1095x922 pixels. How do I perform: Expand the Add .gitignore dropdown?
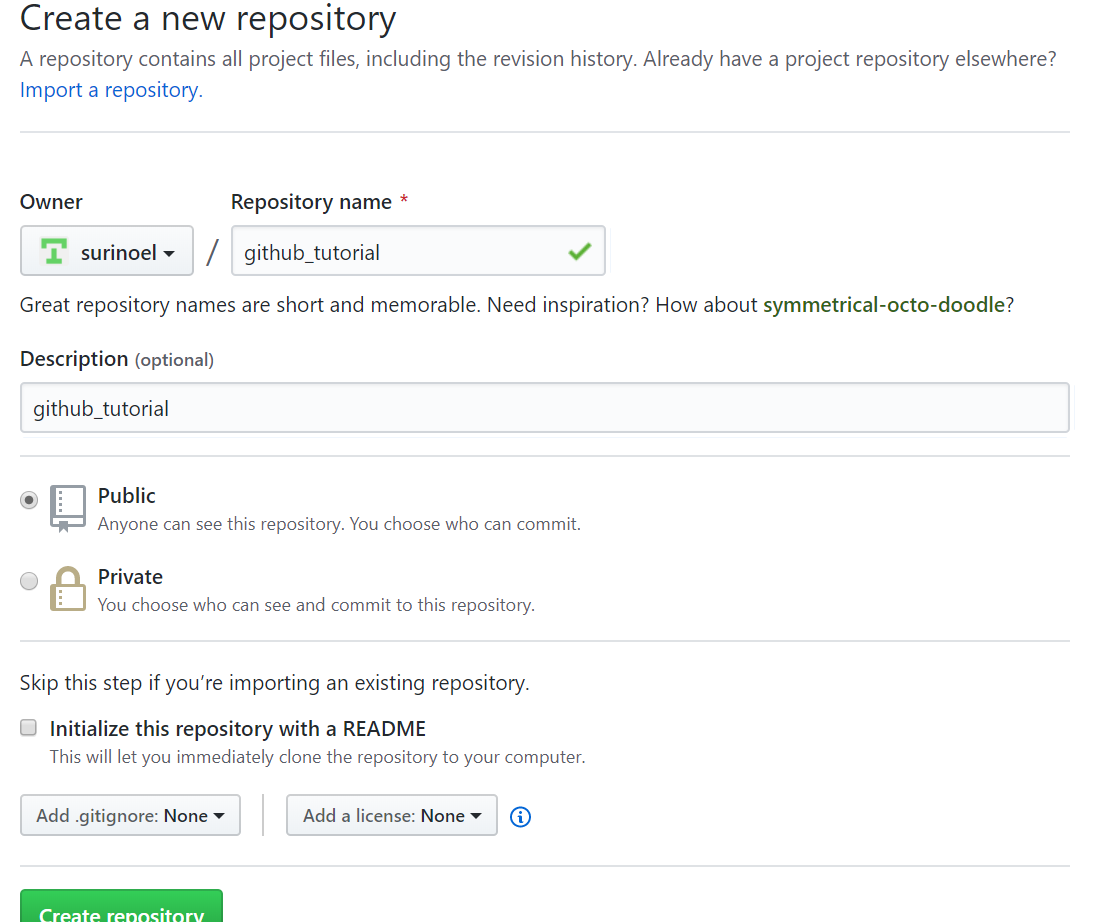[x=131, y=815]
